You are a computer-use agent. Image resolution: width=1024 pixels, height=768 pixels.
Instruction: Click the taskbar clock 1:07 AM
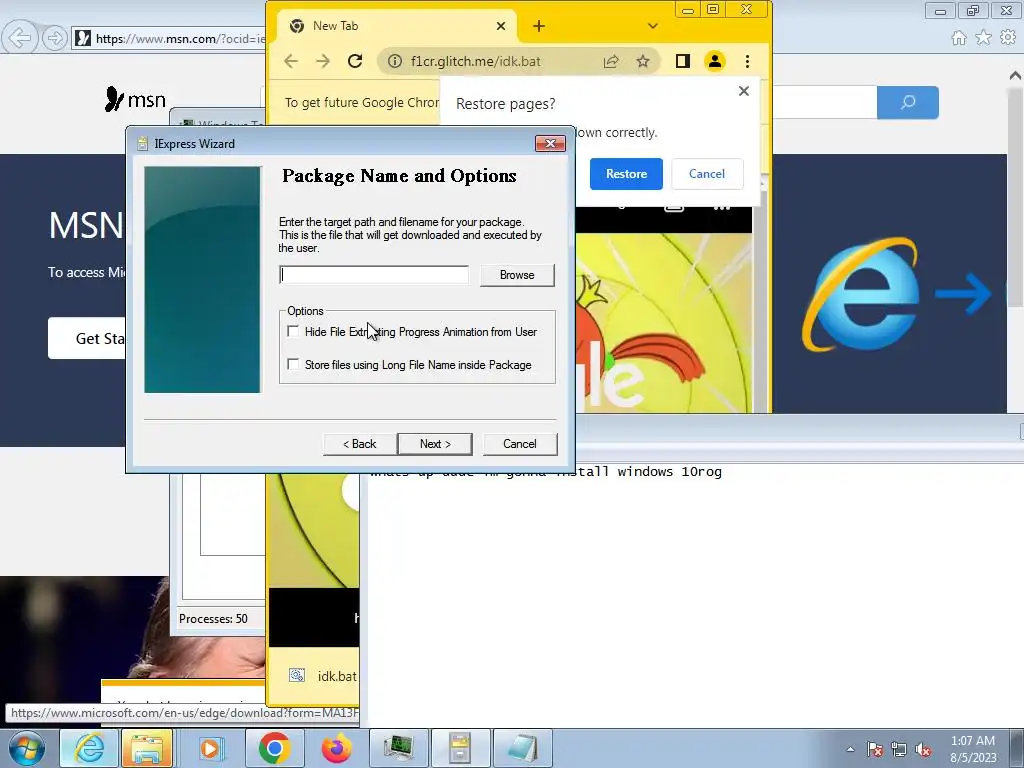pos(973,741)
